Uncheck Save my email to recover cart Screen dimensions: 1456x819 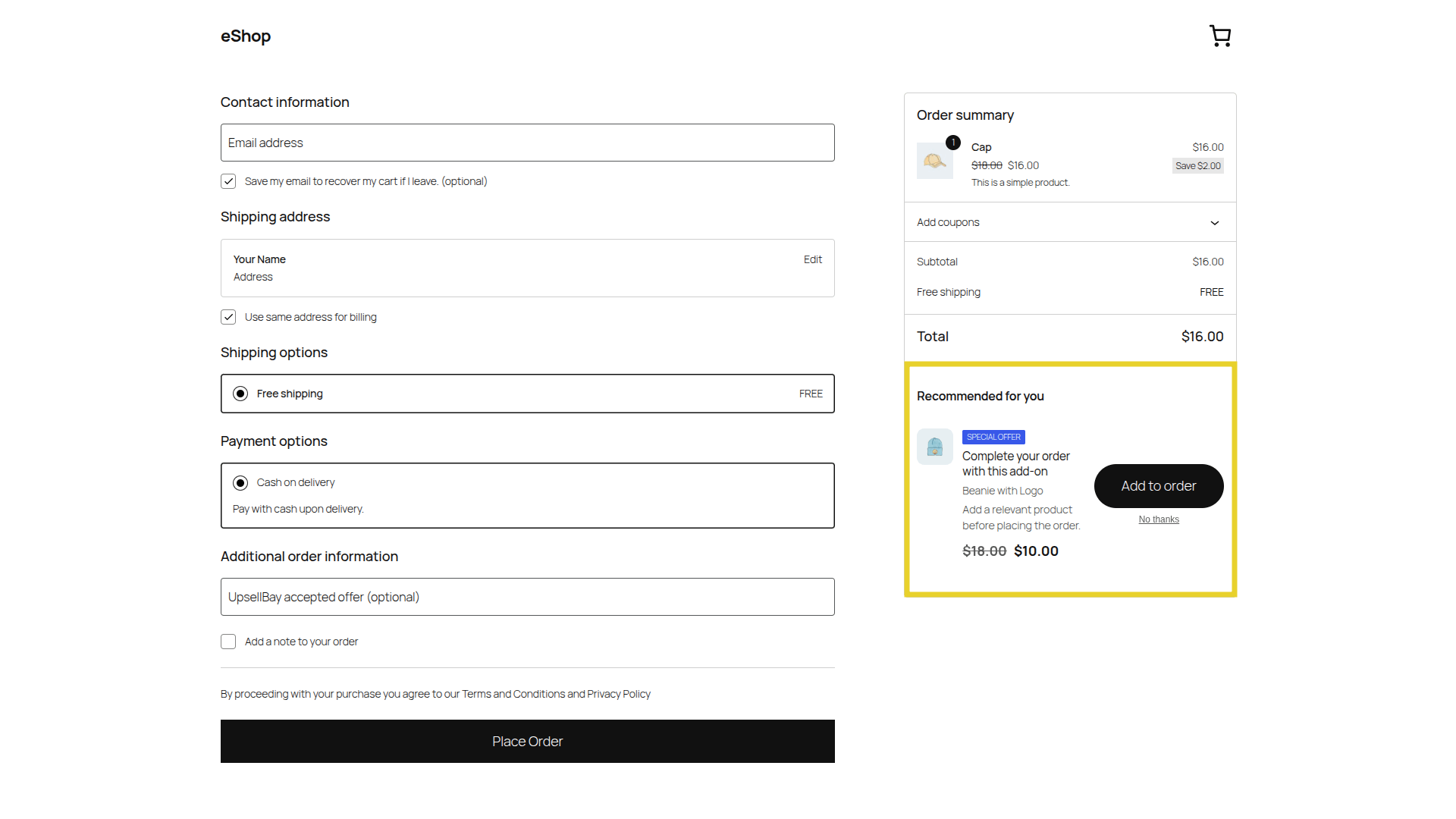(x=228, y=181)
